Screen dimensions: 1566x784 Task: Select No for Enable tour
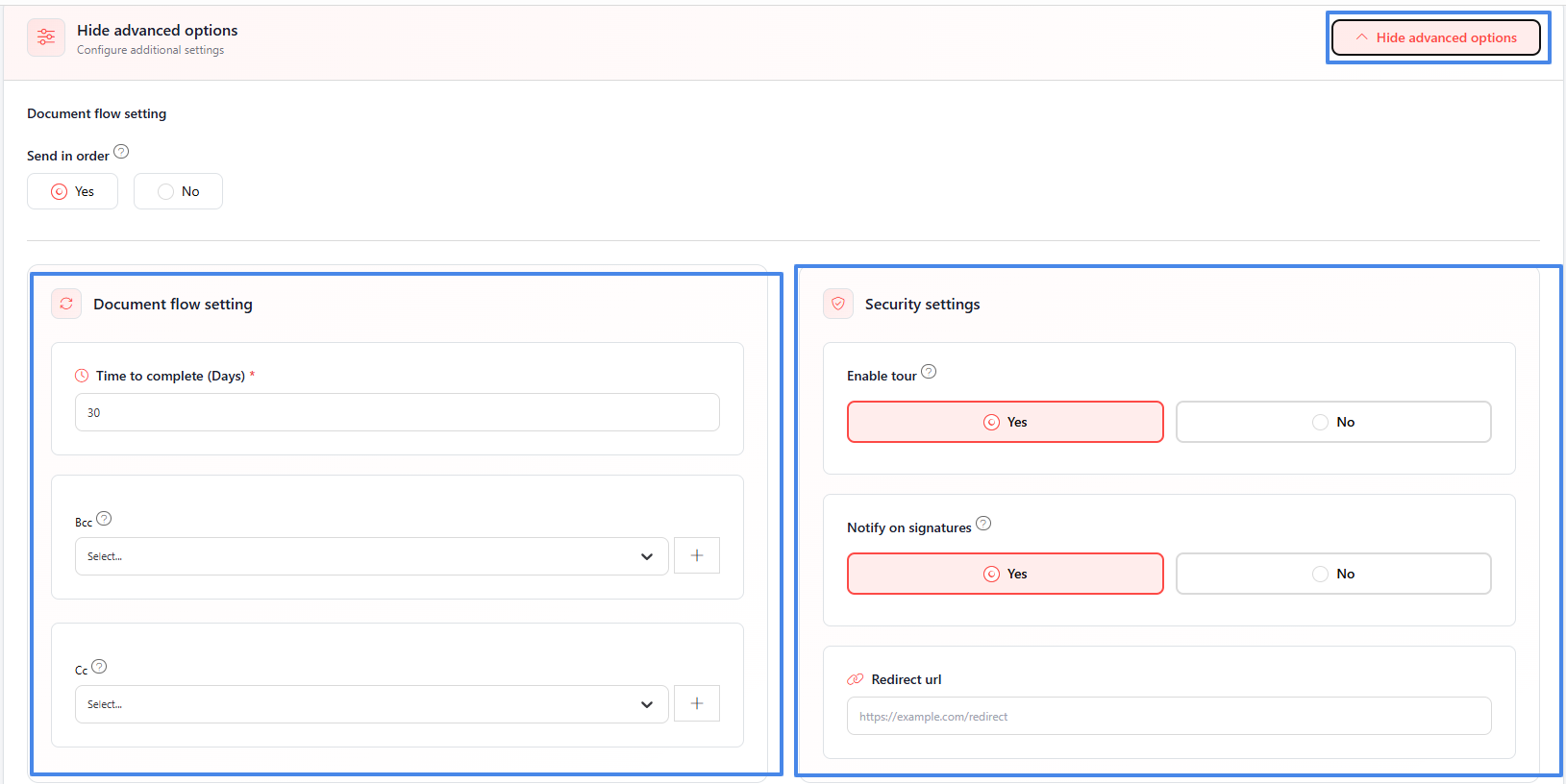point(1333,422)
